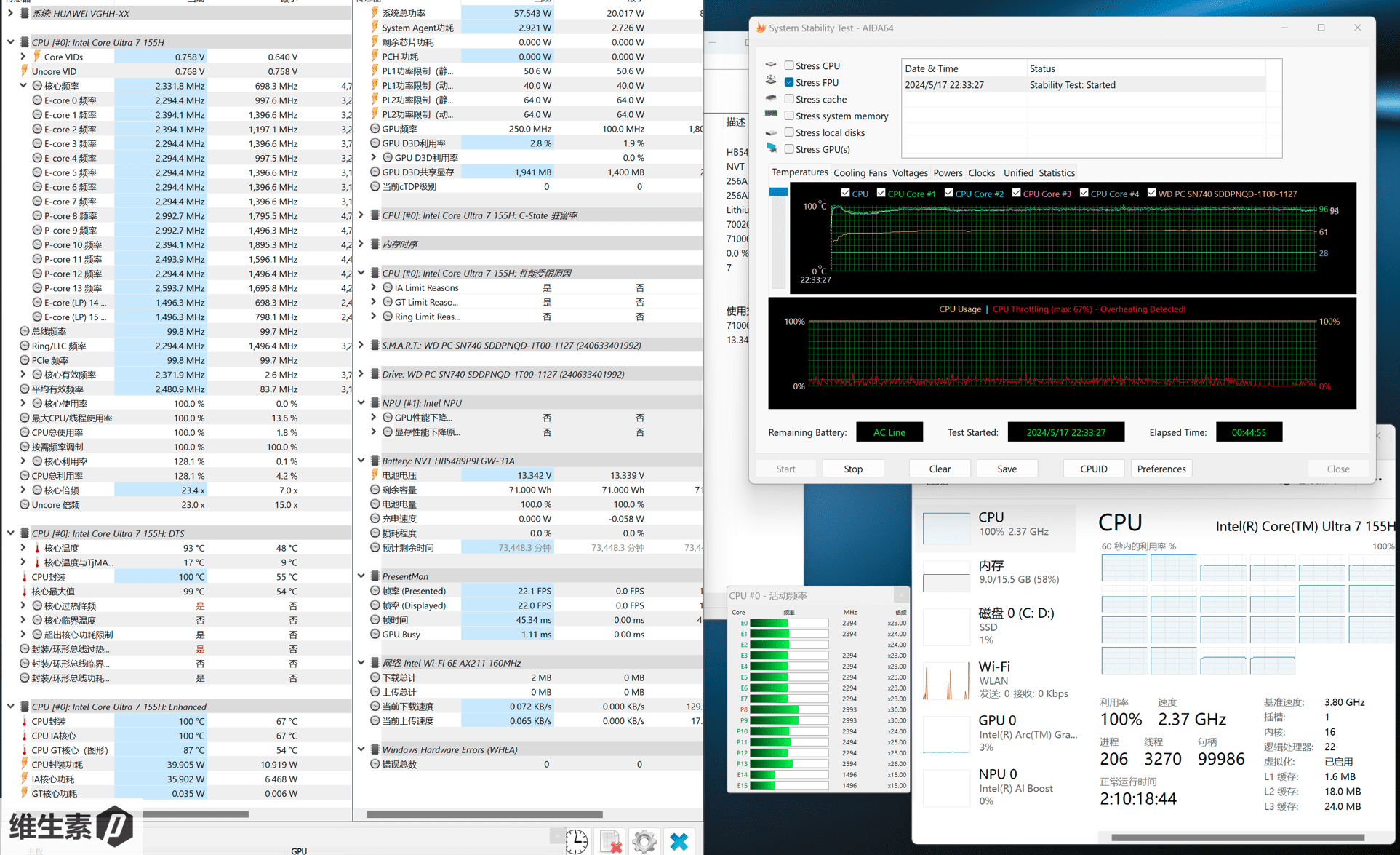Expand the S.M.A.R.T. WD PC SN740 section
The height and width of the screenshot is (855, 1400).
(361, 345)
